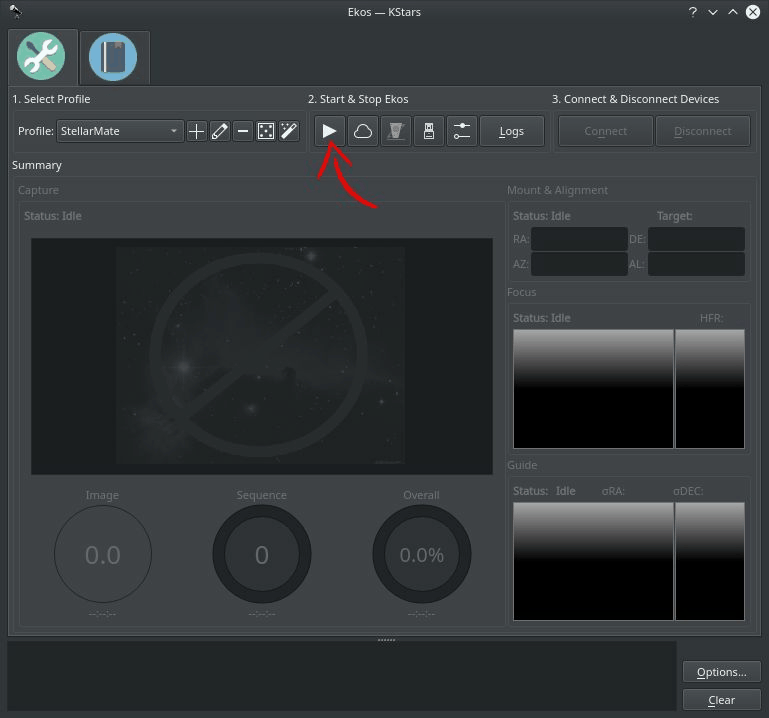Add a new profile with plus icon
769x718 pixels.
196,131
